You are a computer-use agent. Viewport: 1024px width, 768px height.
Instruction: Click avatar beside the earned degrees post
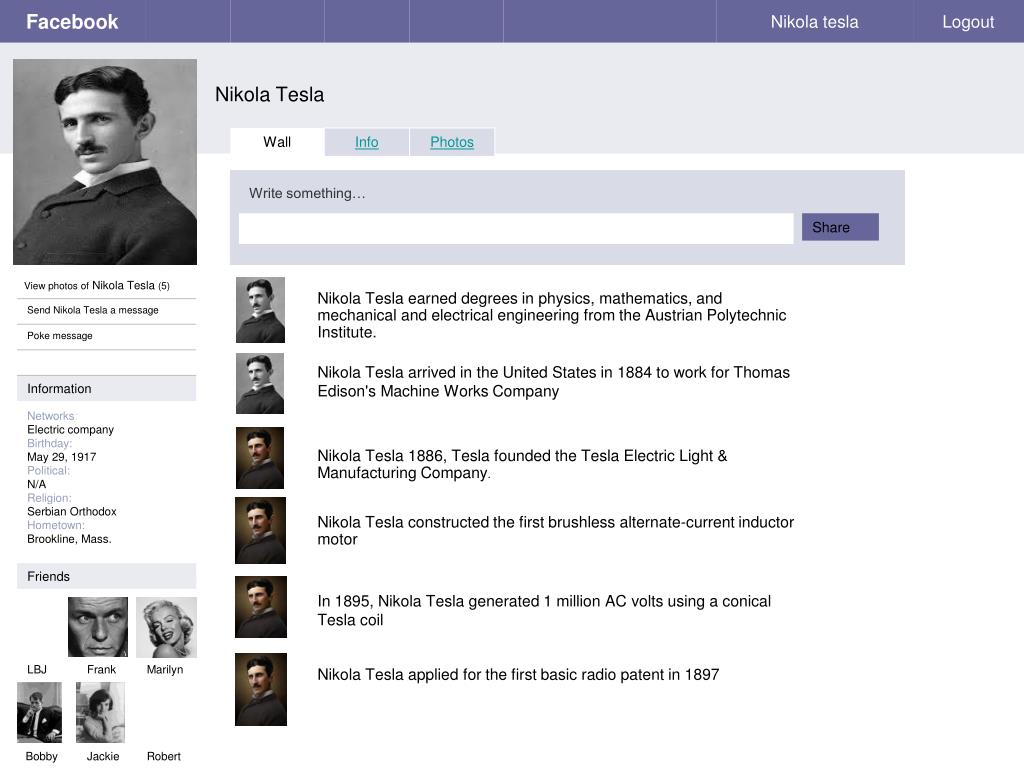pyautogui.click(x=260, y=310)
